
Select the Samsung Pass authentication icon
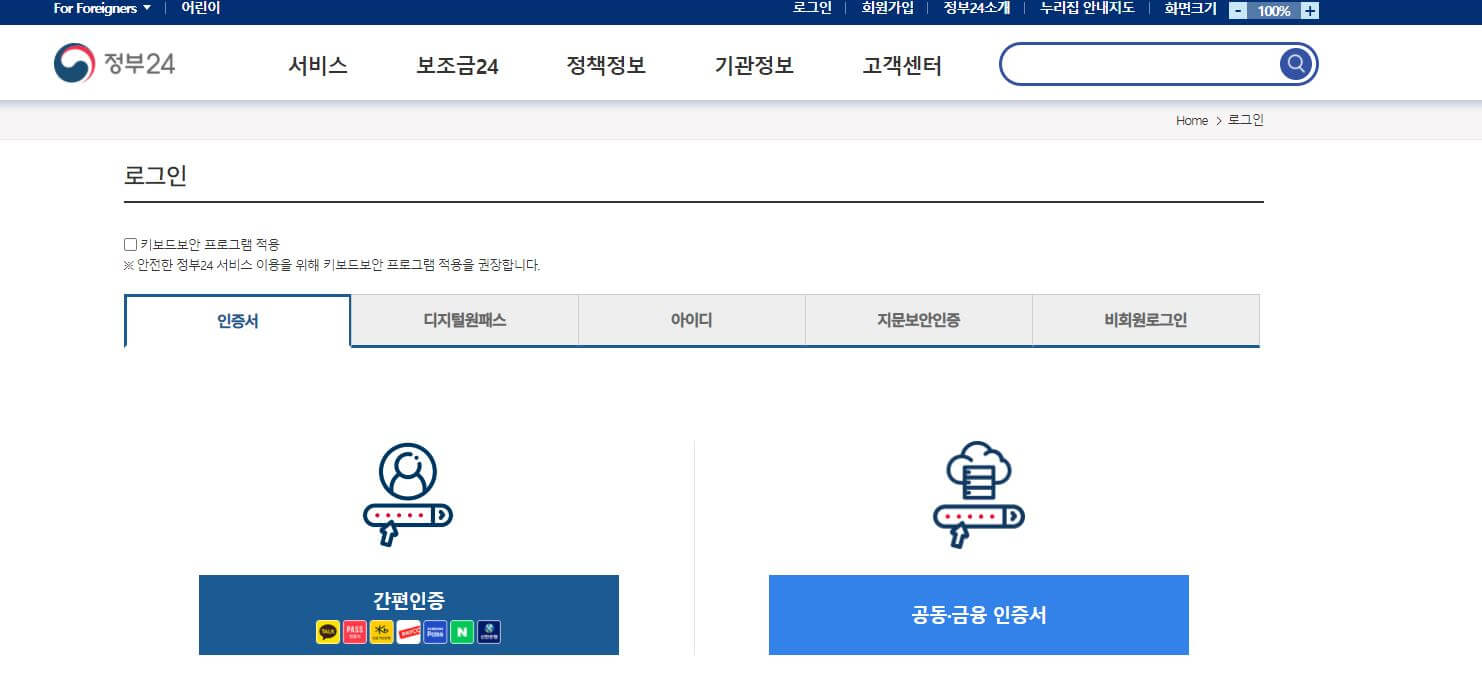coord(435,632)
